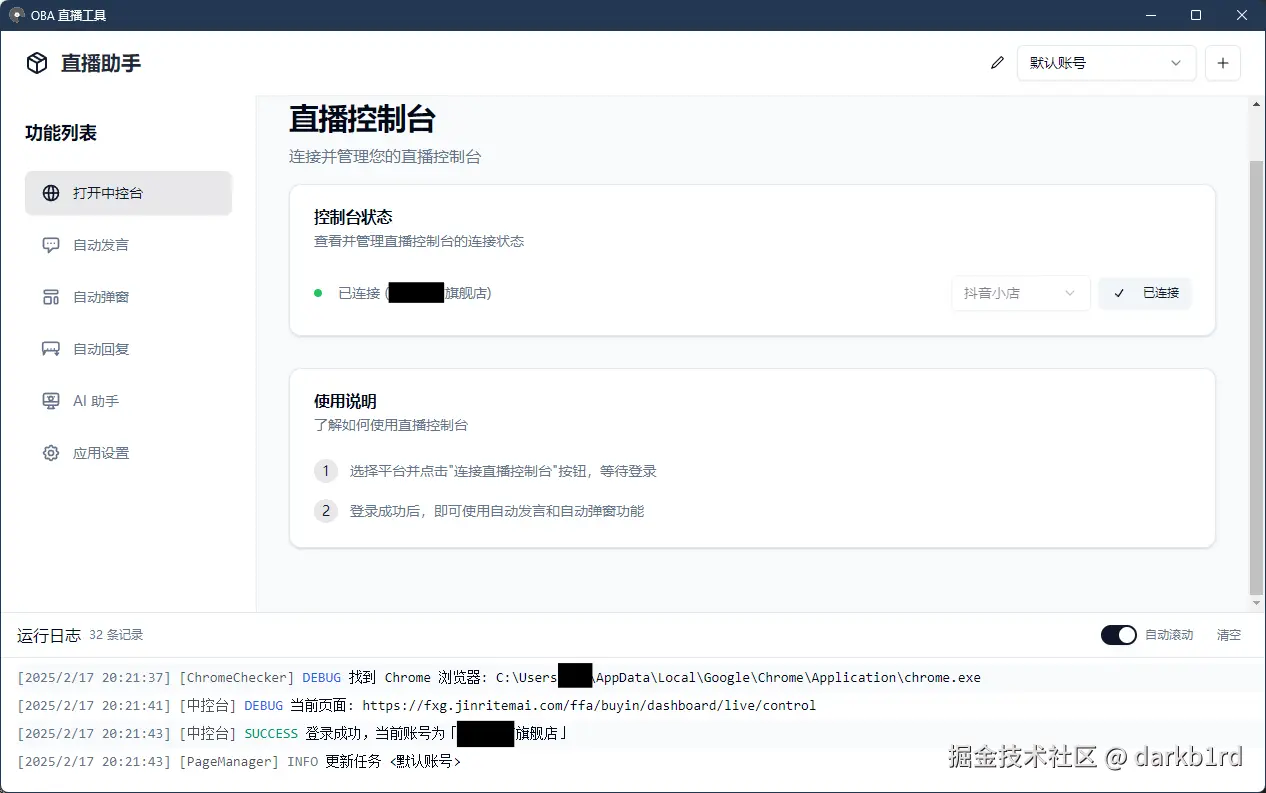The height and width of the screenshot is (793, 1266).
Task: Click the vertical scrollbar thumb of main panel
Action: (x=1257, y=377)
